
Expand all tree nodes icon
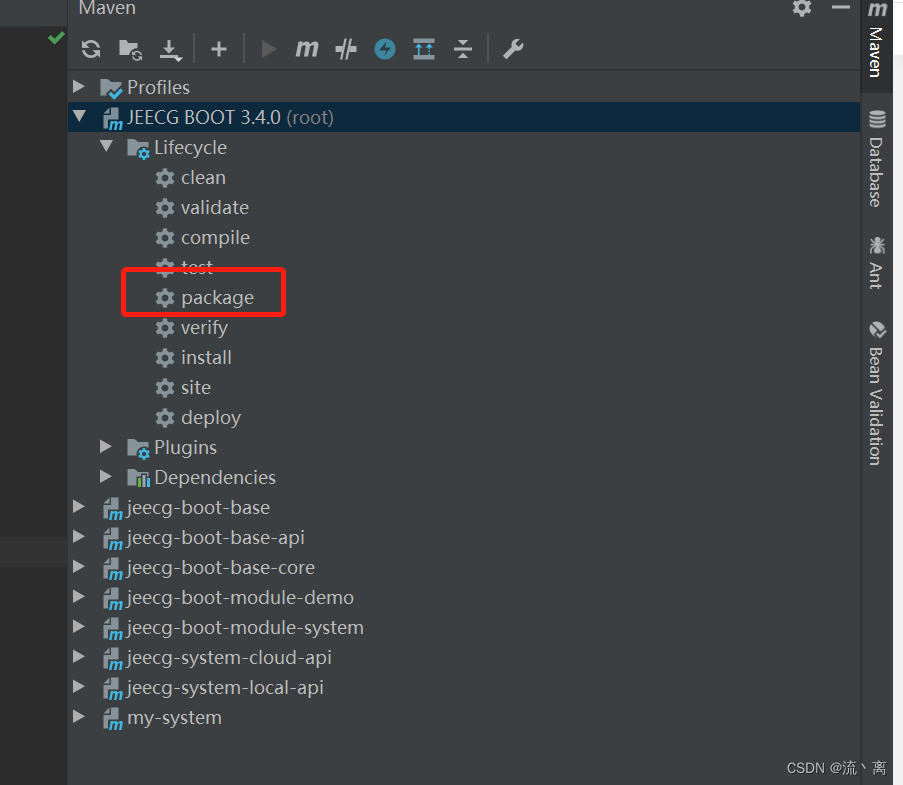click(424, 49)
